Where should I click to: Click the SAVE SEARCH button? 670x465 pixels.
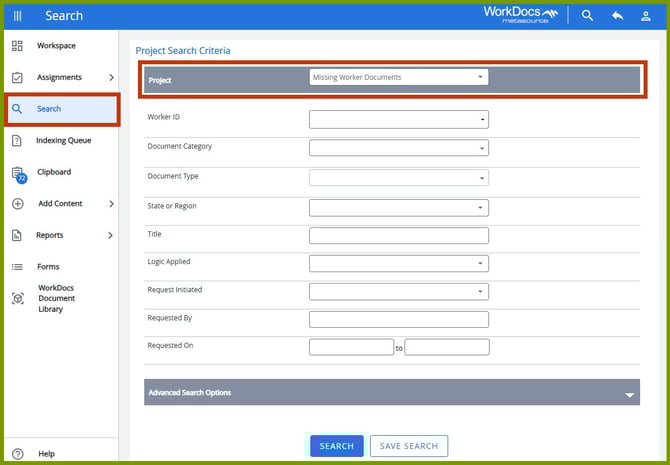click(409, 446)
